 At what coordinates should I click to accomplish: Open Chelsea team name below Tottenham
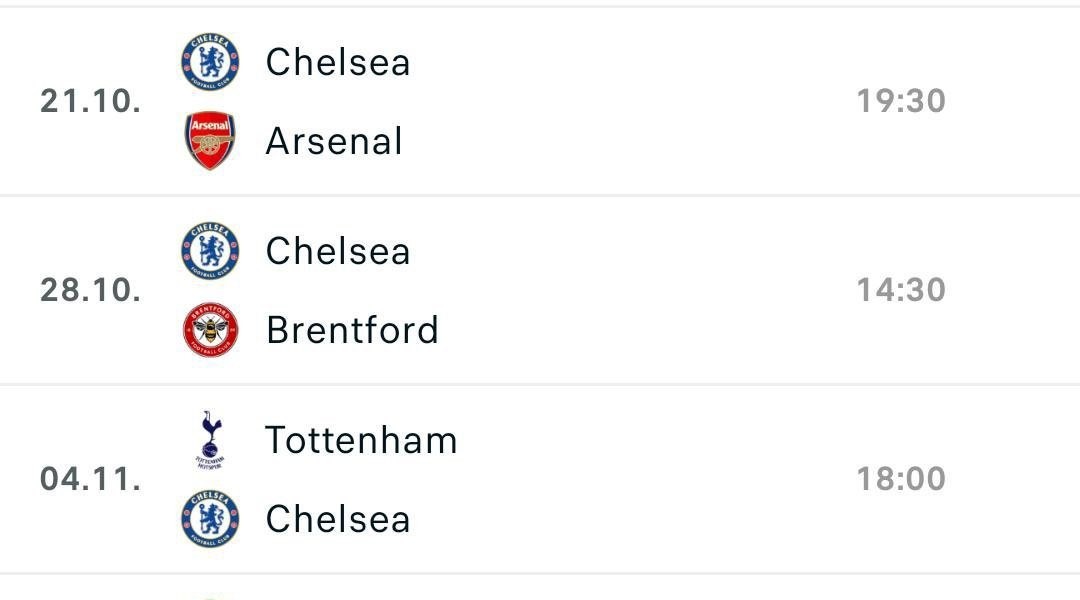(x=338, y=519)
